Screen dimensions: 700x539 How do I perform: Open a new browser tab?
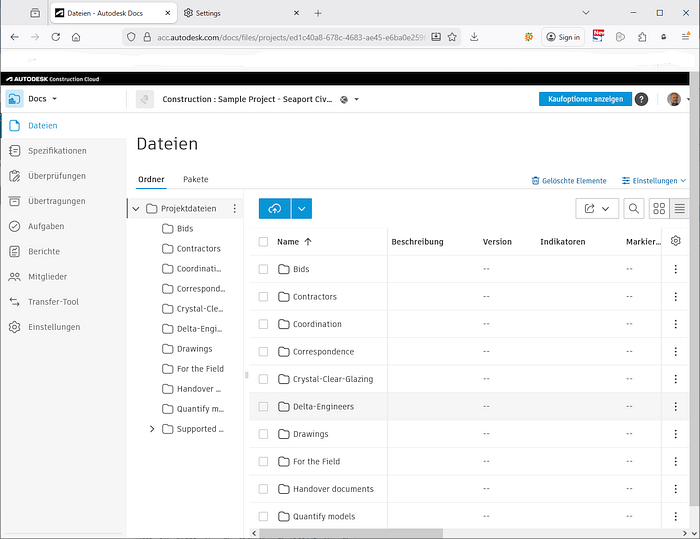pos(318,13)
